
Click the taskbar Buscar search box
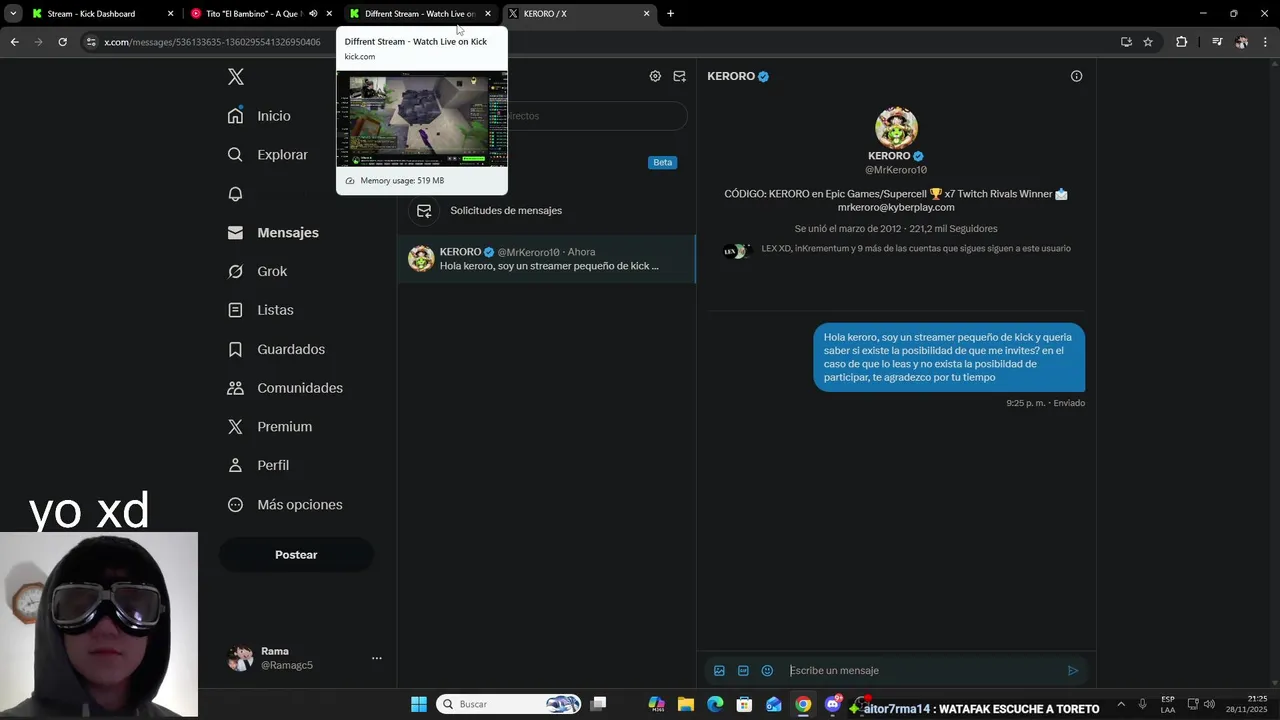tap(509, 704)
